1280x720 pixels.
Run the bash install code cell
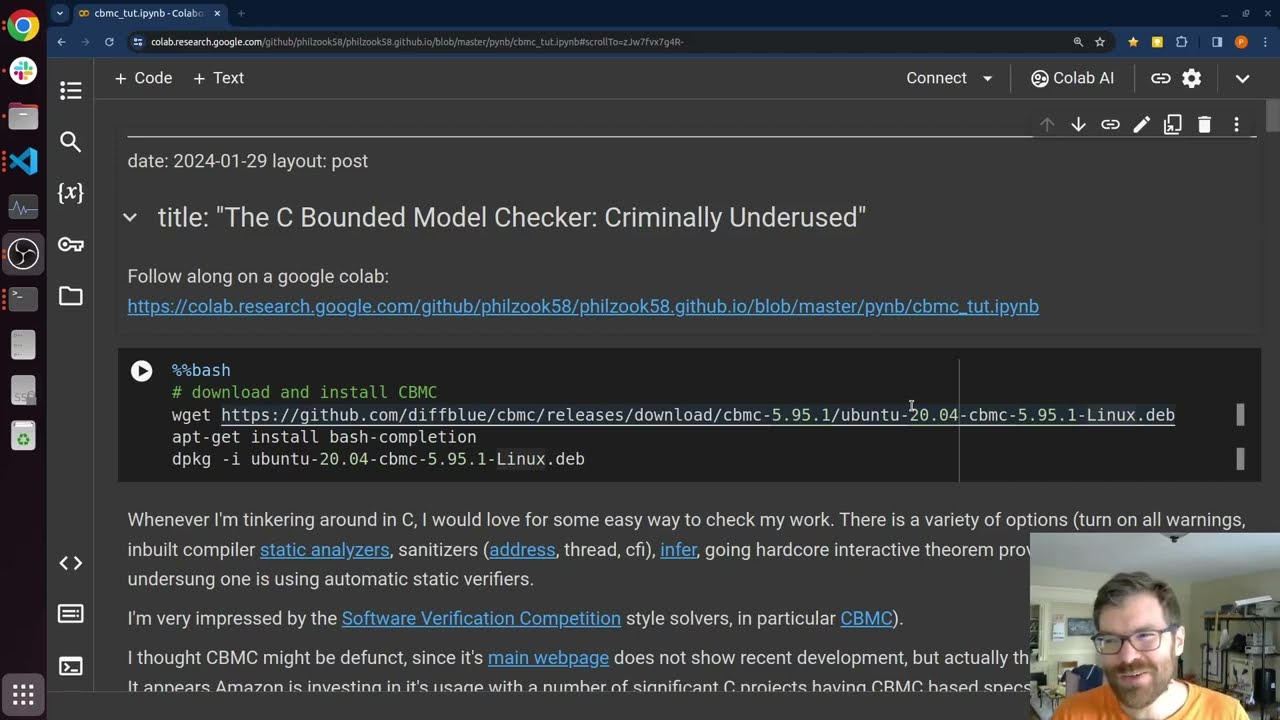coord(141,371)
